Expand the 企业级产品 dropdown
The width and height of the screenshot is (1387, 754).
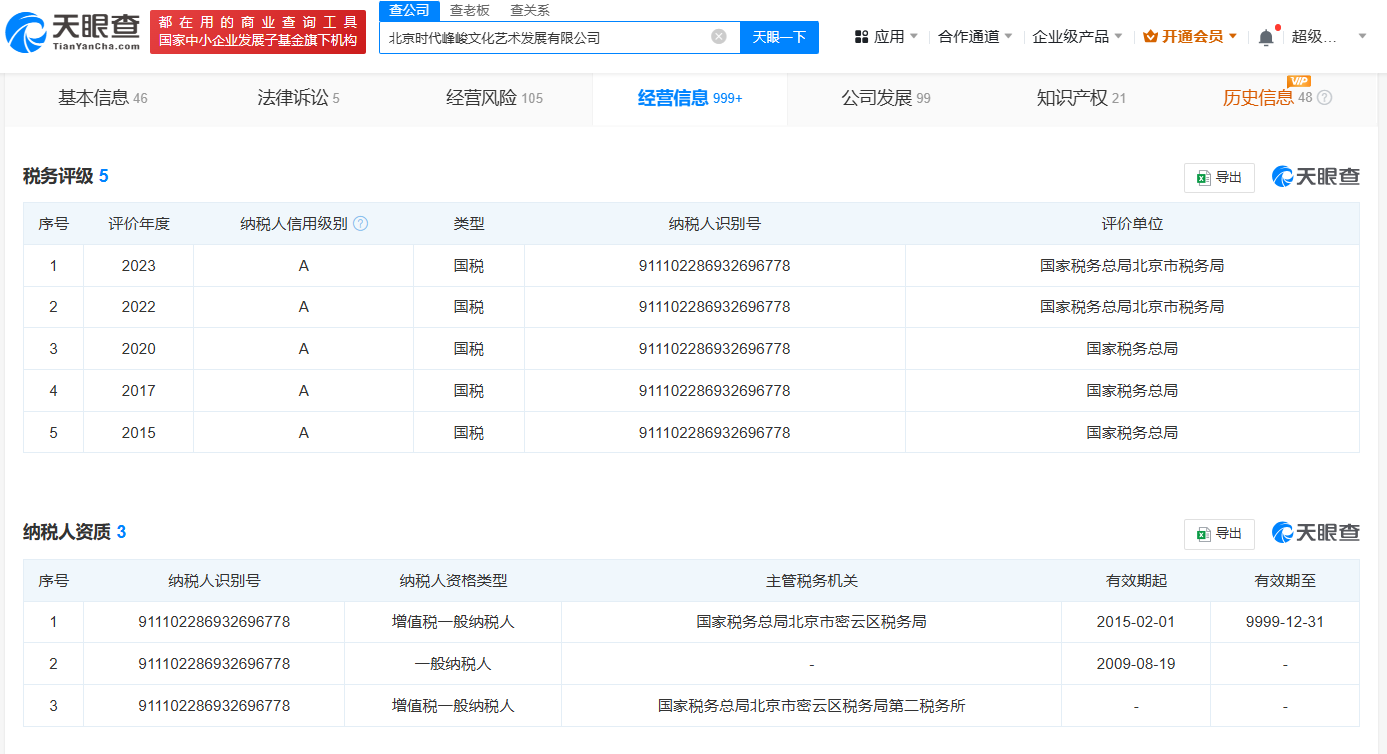point(1077,37)
